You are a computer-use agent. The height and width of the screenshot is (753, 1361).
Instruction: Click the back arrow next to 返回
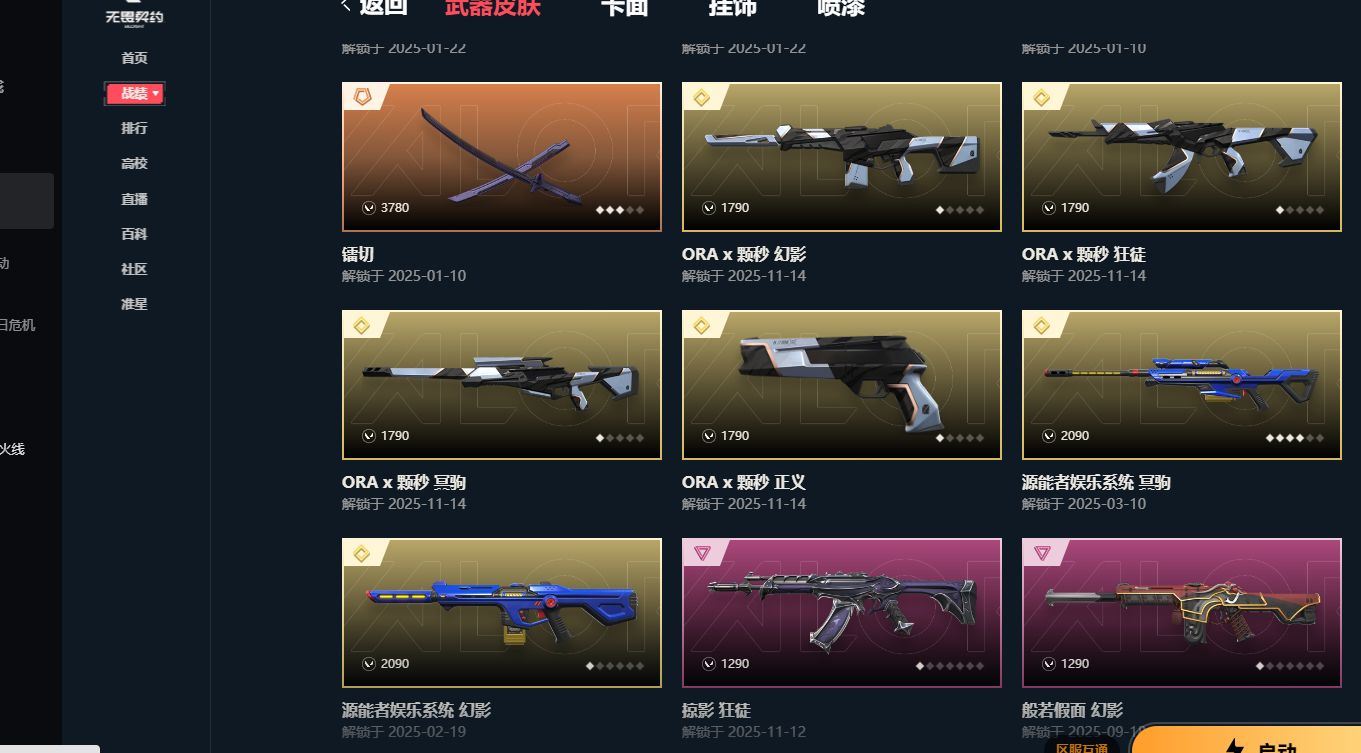coord(346,6)
